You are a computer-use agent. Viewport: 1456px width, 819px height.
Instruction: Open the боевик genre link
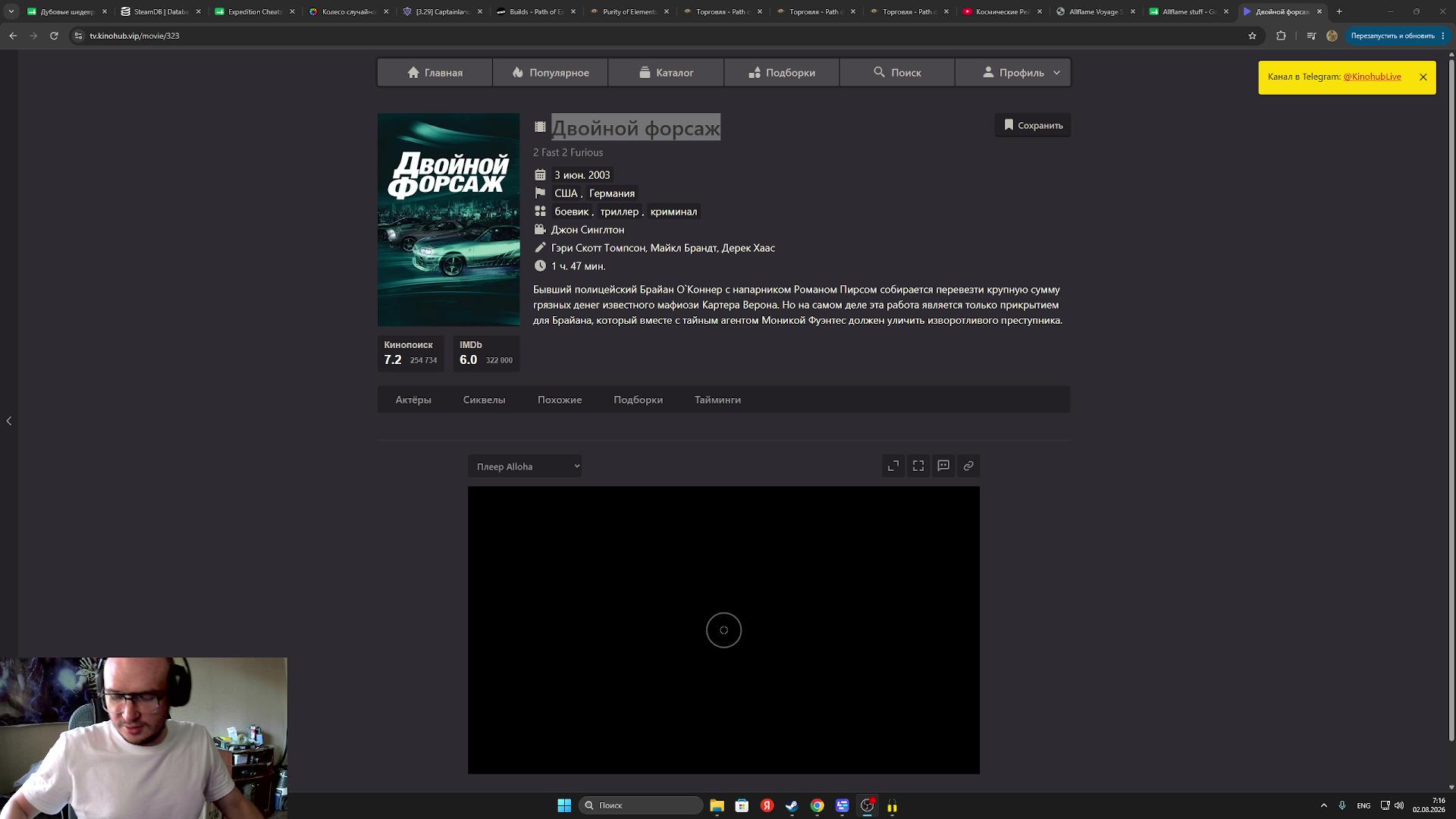pyautogui.click(x=571, y=212)
